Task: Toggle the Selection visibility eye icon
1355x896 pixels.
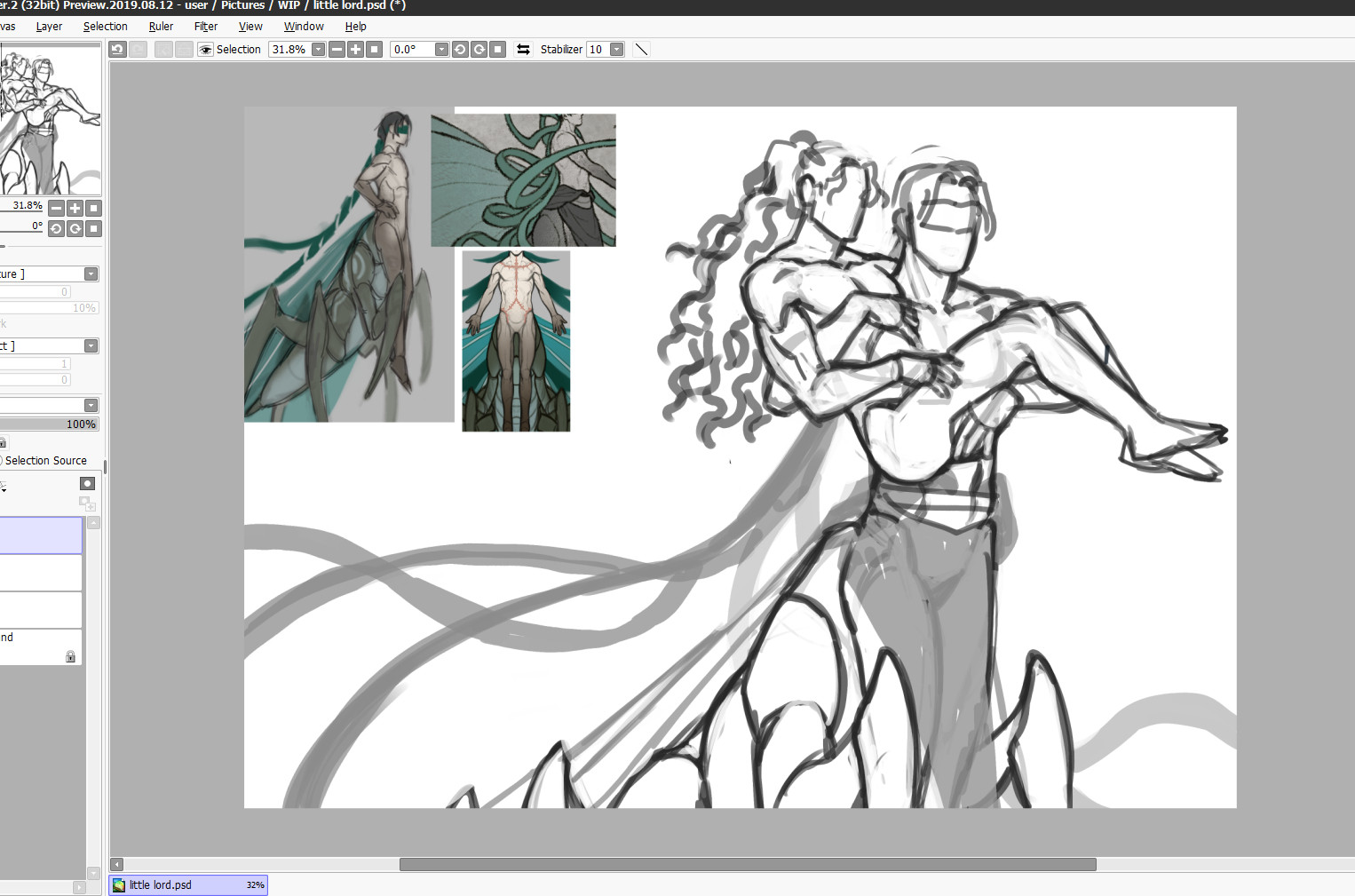Action: pos(205,50)
